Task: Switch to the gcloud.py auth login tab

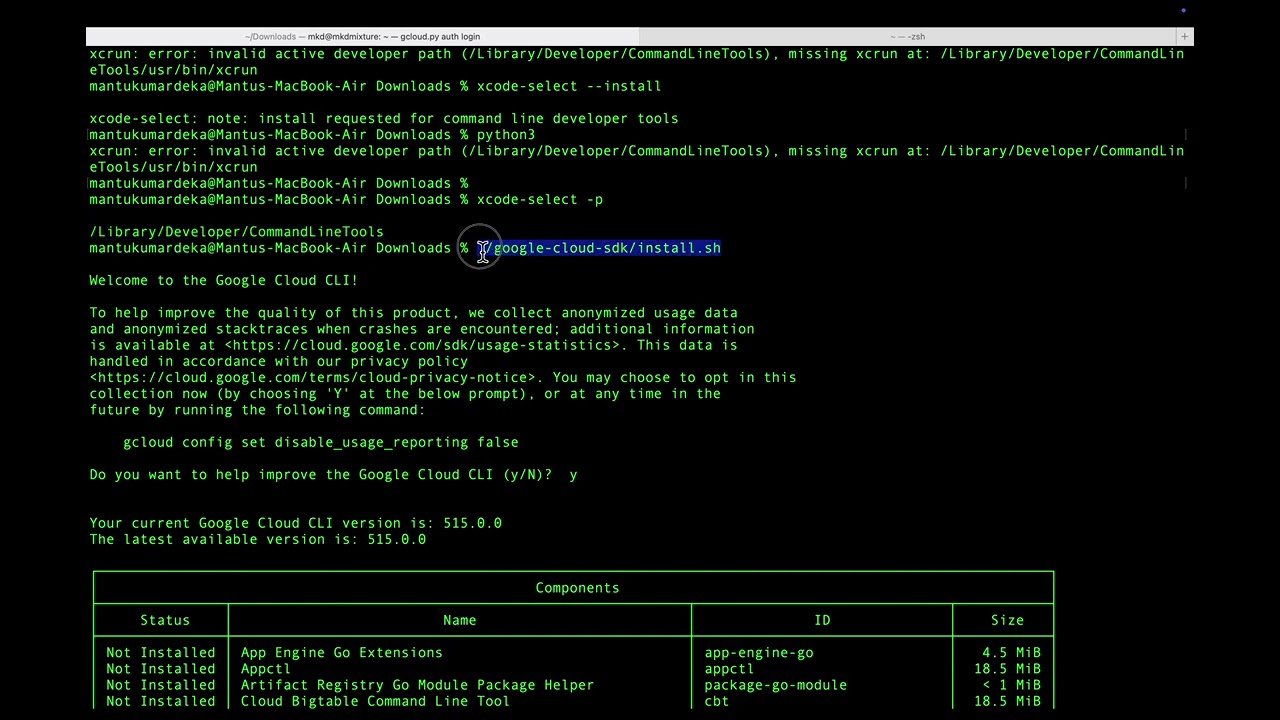Action: (x=363, y=36)
